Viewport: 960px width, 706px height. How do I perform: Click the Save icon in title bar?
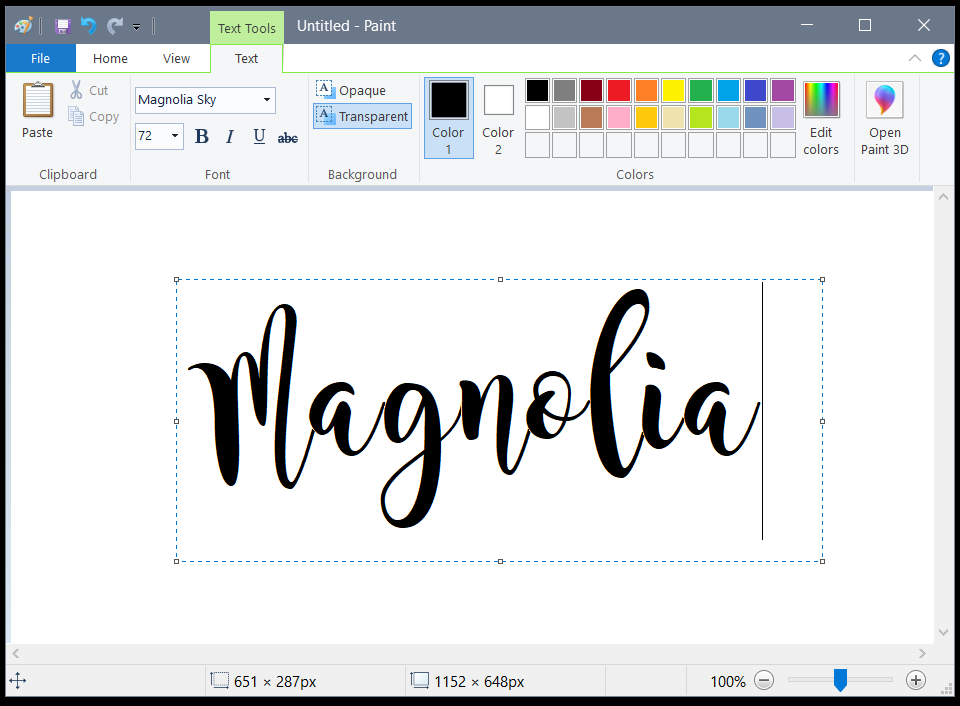pyautogui.click(x=62, y=26)
